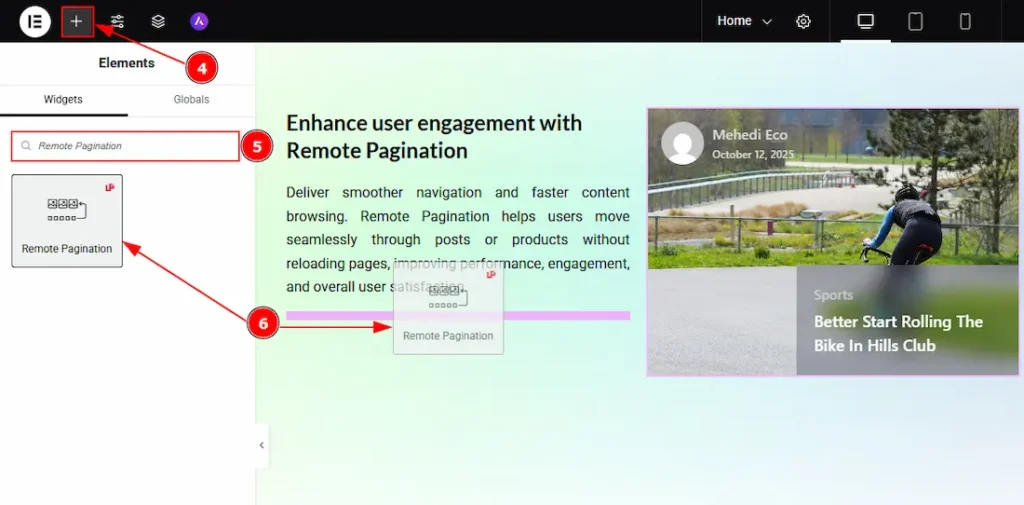Open Site Settings sliders icon
Viewport: 1024px width, 505px height.
[x=118, y=21]
